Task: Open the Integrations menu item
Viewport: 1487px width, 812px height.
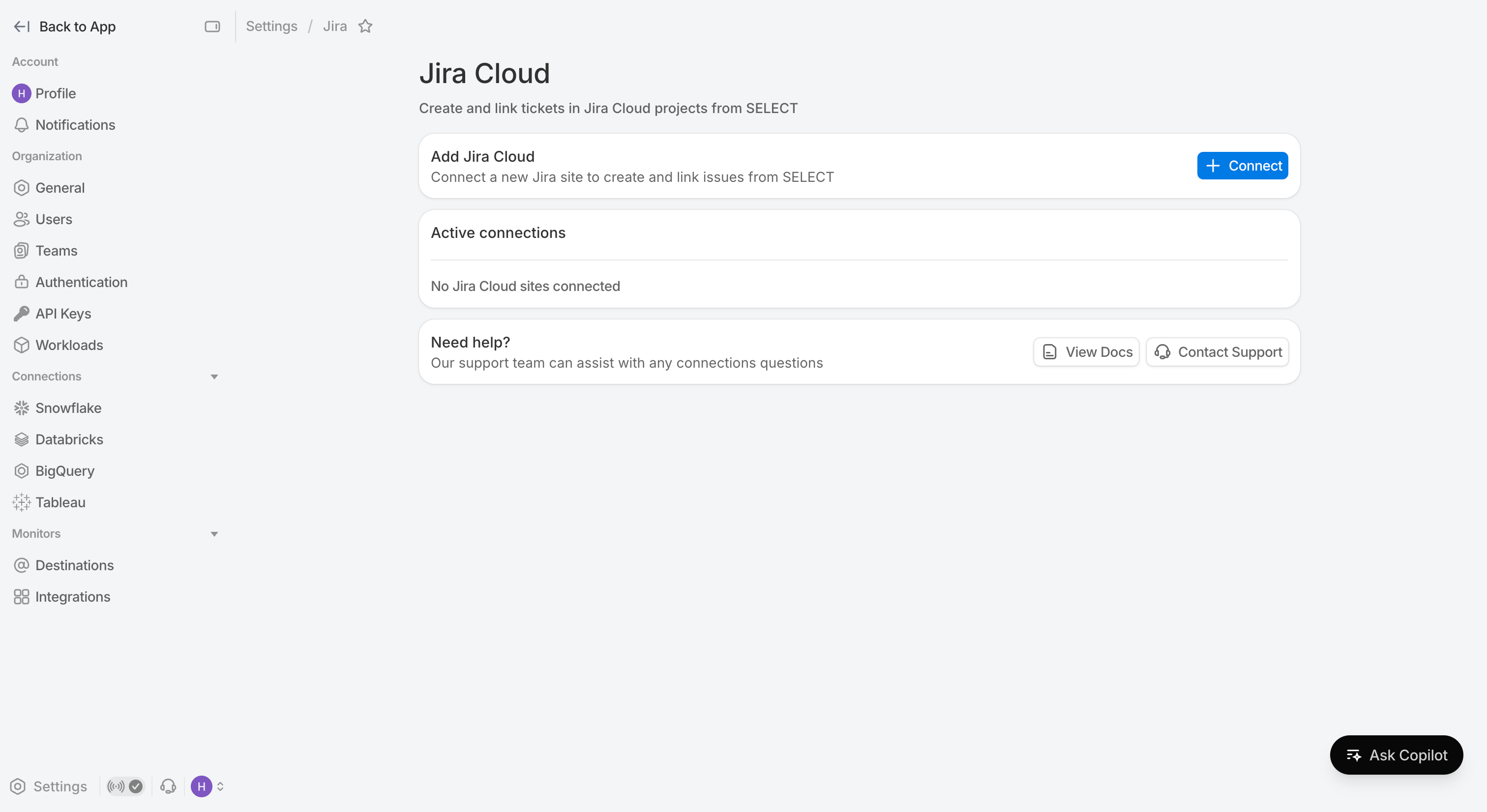Action: (x=73, y=597)
